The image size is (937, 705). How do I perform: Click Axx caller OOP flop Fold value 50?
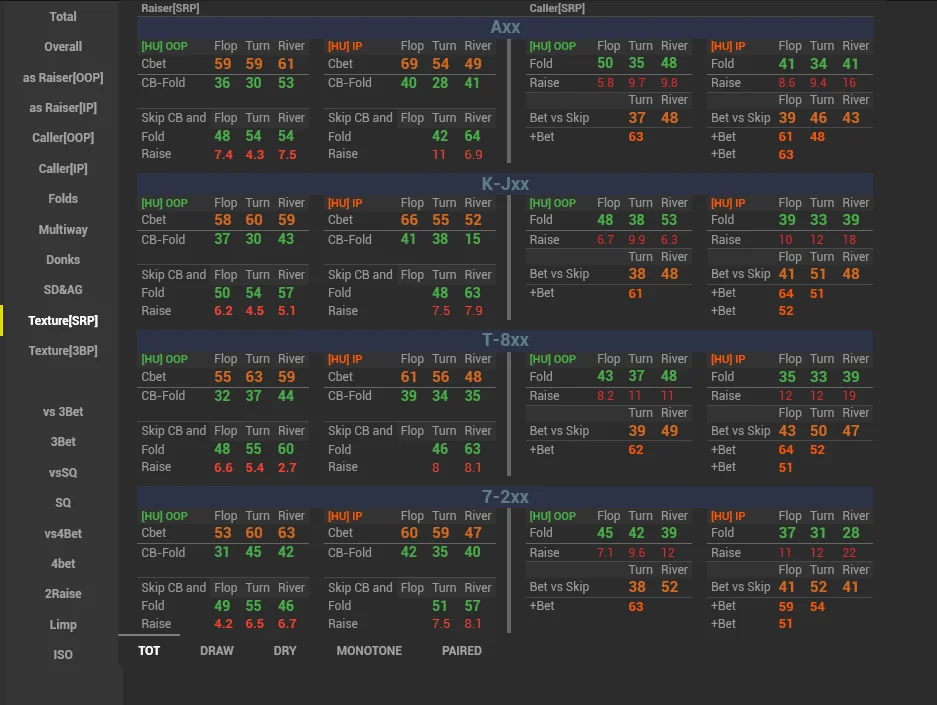tap(605, 63)
